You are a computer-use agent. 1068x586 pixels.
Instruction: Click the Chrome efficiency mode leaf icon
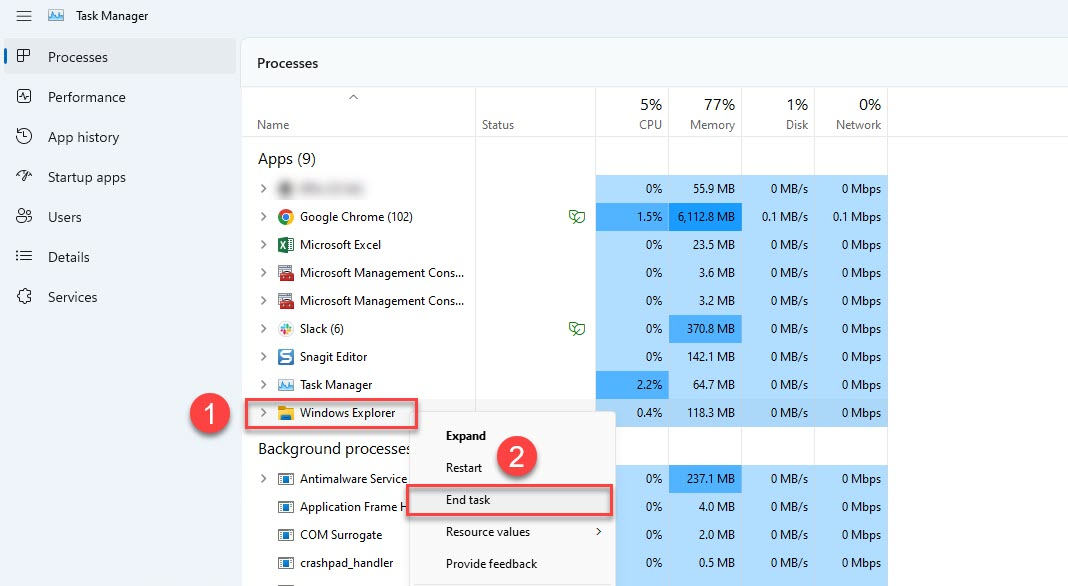pyautogui.click(x=576, y=217)
